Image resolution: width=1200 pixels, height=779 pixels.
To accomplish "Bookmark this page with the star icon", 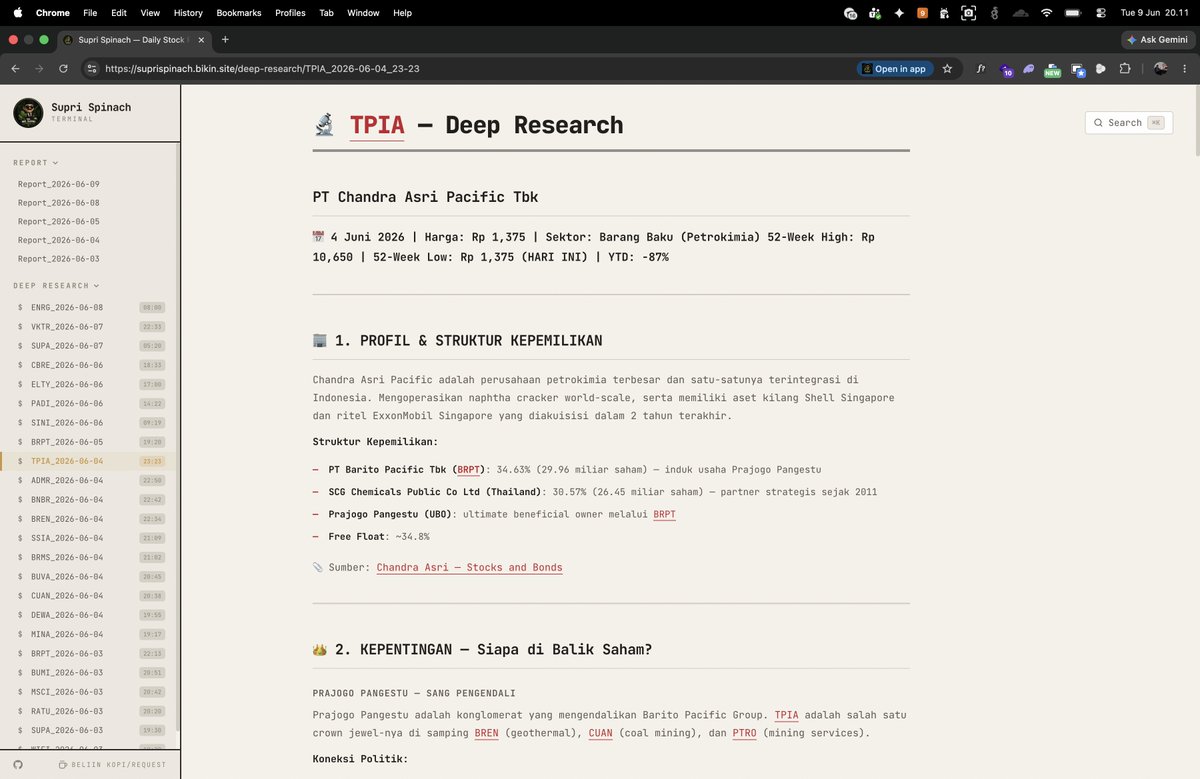I will click(947, 69).
